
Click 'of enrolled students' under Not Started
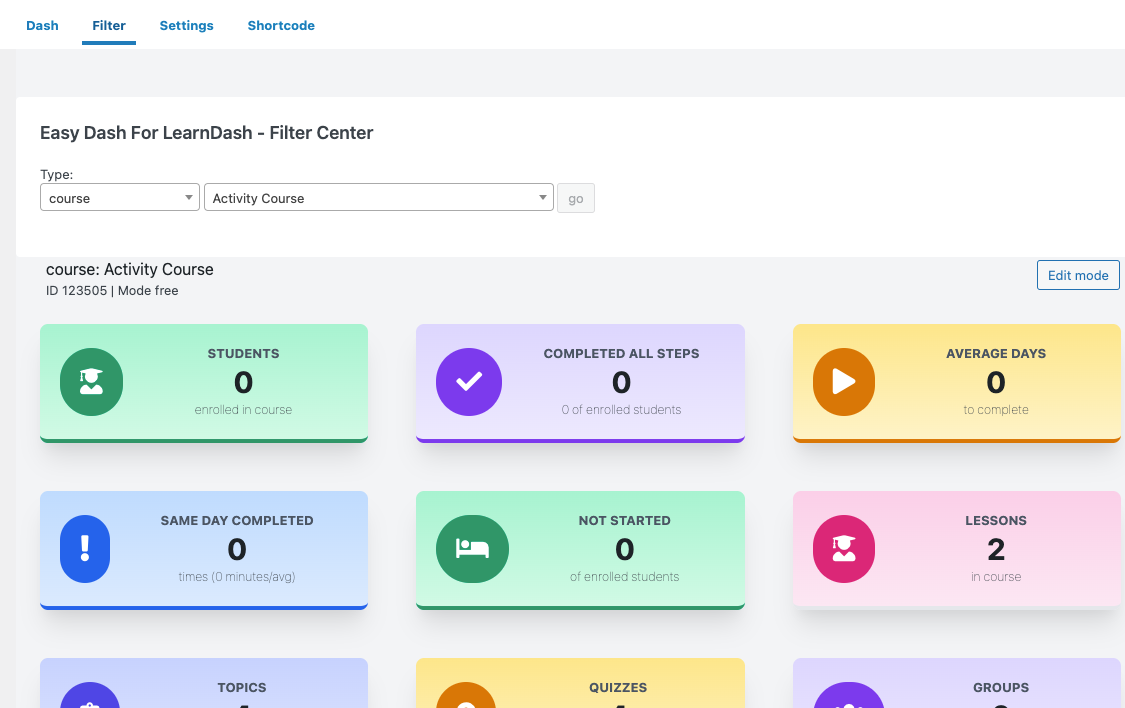tap(624, 577)
